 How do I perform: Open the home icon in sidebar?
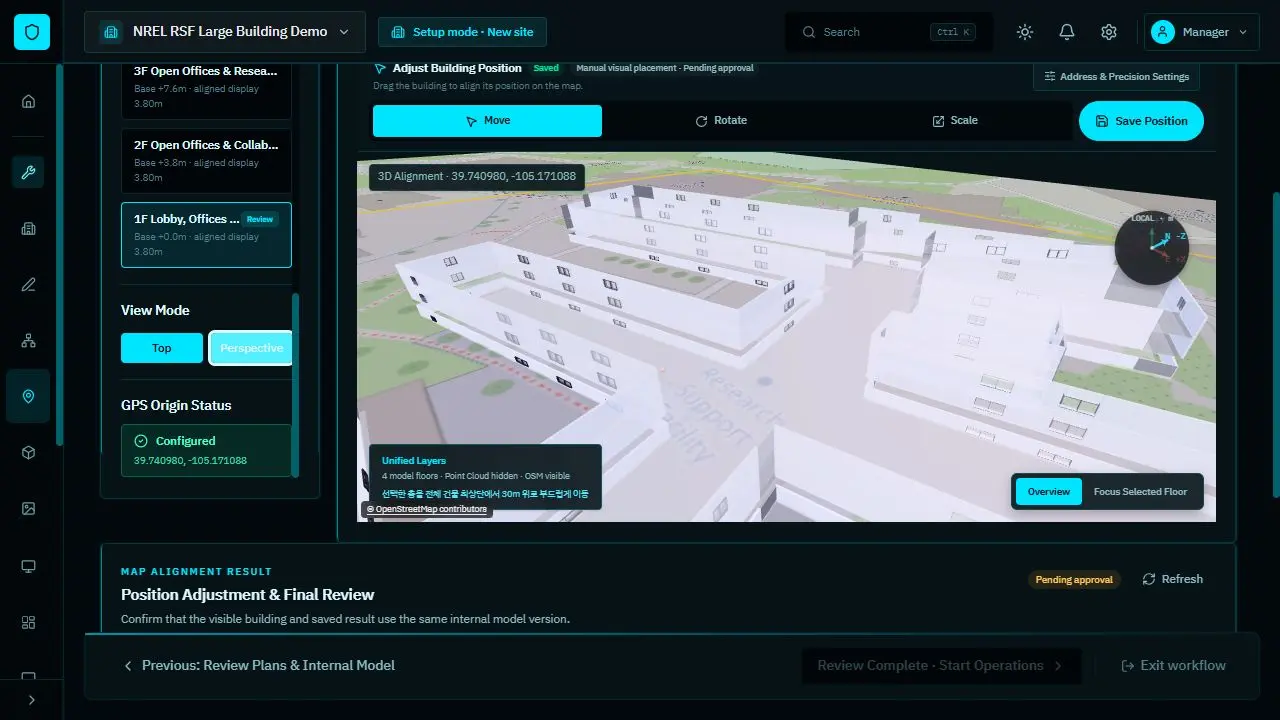click(28, 100)
